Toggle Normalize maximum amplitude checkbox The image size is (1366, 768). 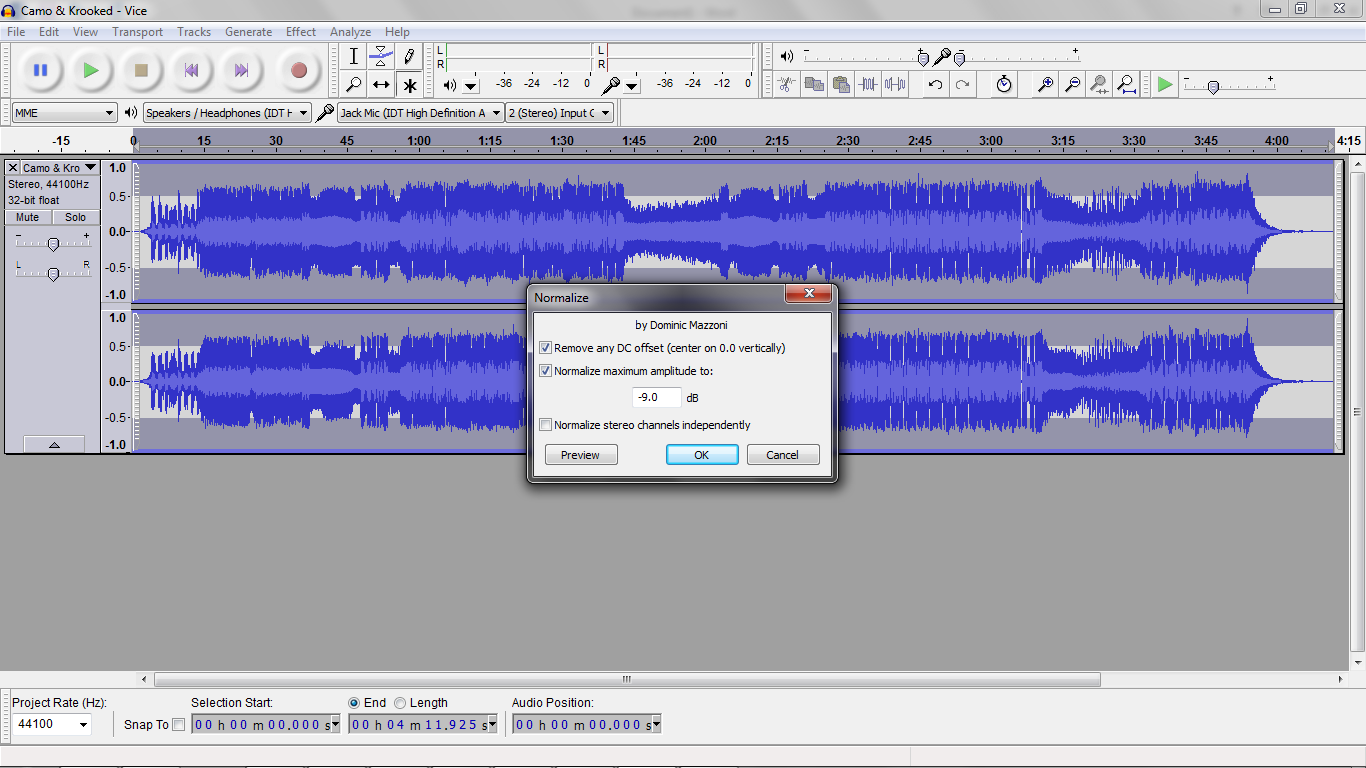click(x=545, y=371)
